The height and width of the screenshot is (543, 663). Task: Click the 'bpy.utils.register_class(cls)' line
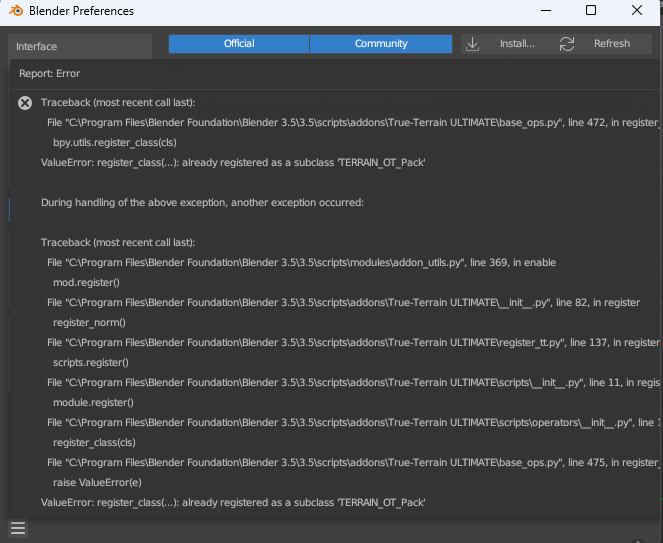click(115, 143)
